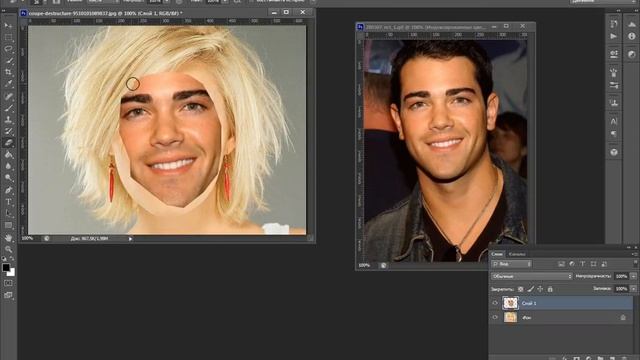Toggle lock transparent pixels
Screen dimensions: 640x360
(520, 289)
